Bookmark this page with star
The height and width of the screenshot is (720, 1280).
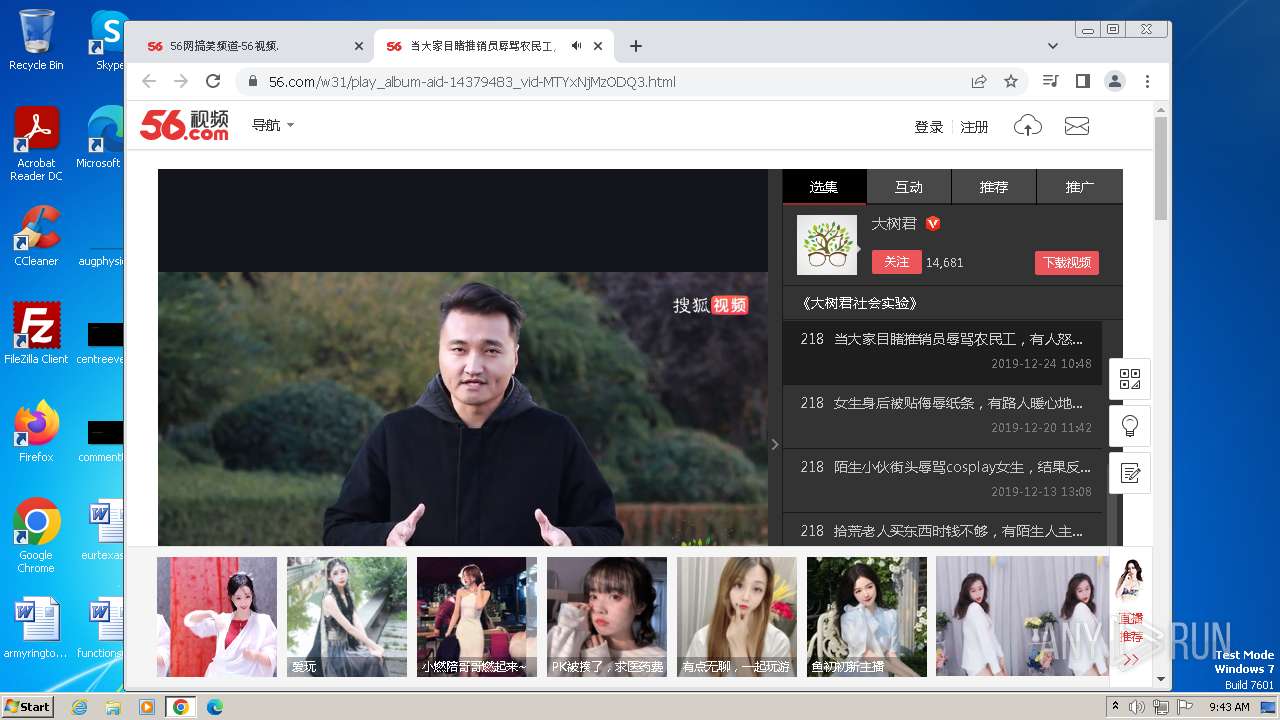coord(1011,81)
